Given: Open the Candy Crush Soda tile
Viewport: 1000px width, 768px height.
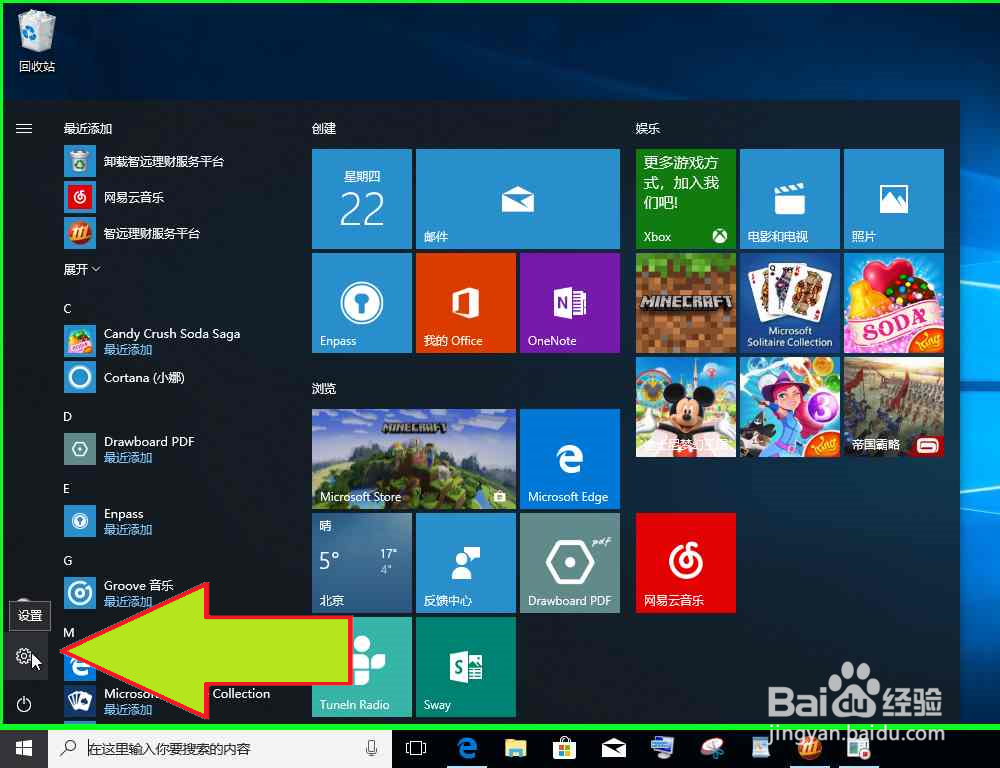Looking at the screenshot, I should 893,303.
